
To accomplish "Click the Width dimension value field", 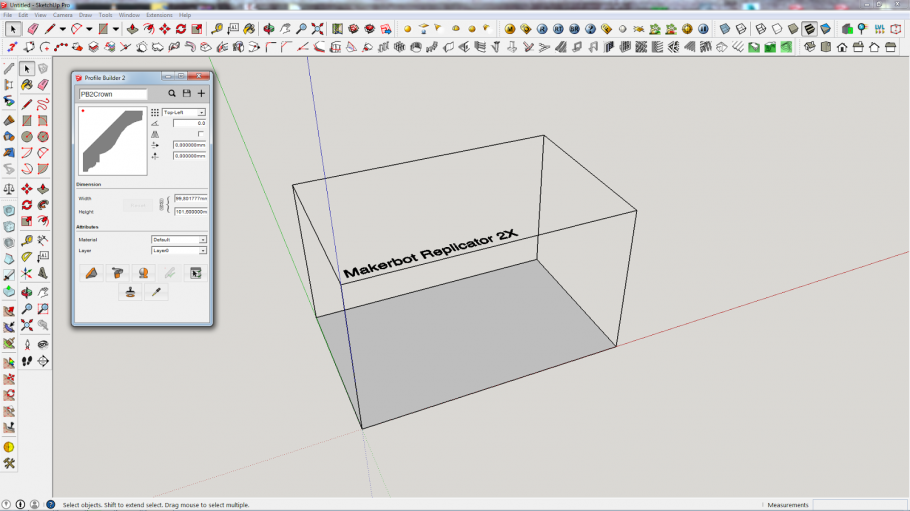I will 190,199.
